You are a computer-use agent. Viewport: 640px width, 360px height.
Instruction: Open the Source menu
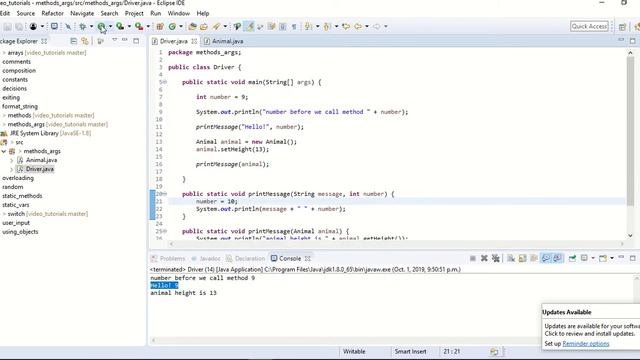[x=26, y=13]
